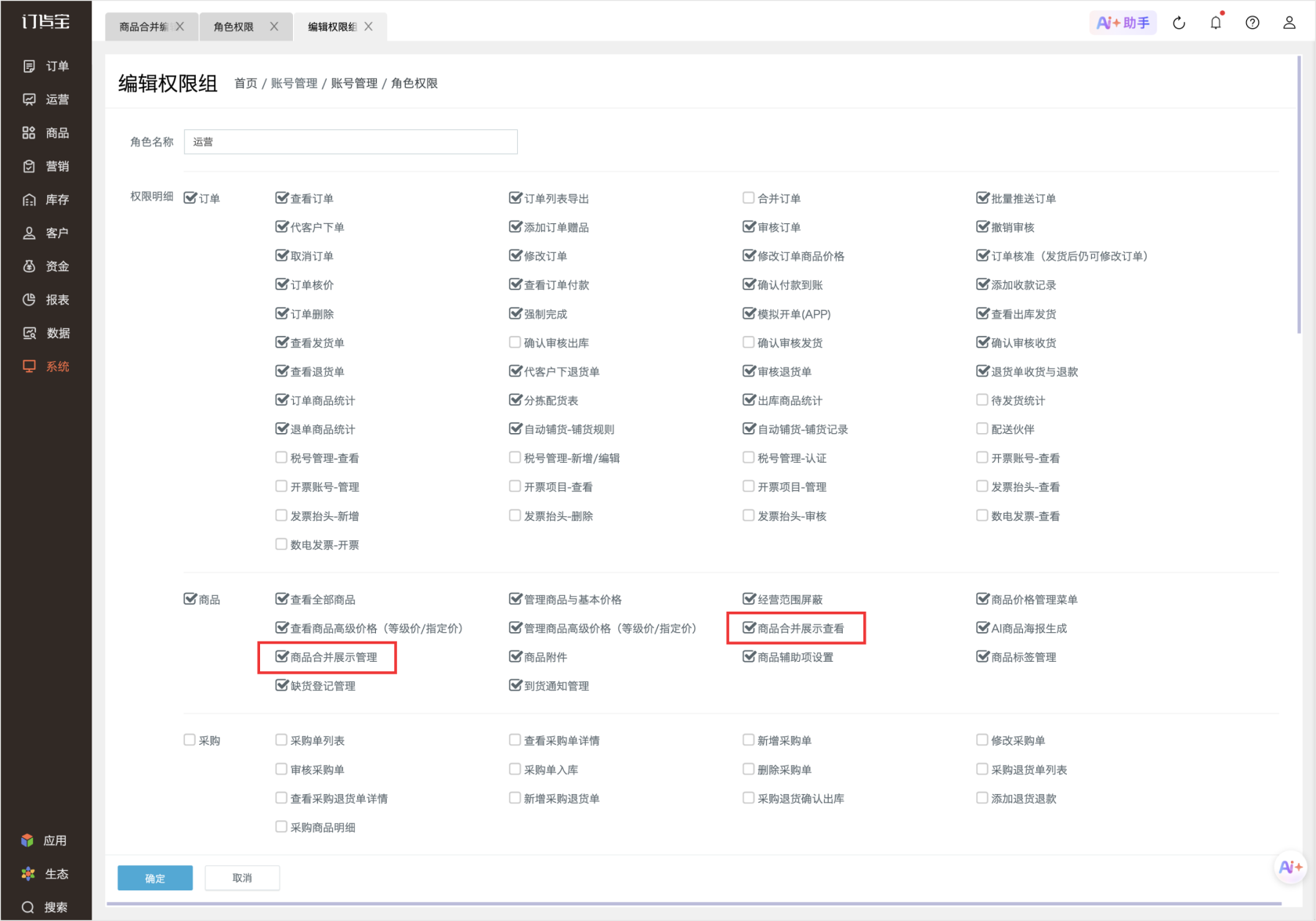Toggle the 待发货统计 checkbox
Screen dimensions: 1316x921
982,400
